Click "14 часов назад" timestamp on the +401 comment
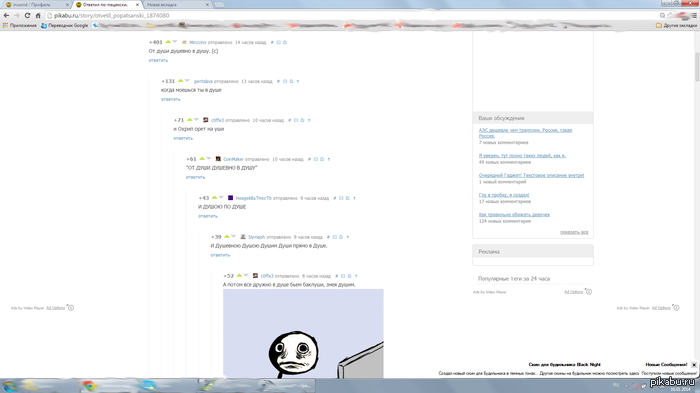Viewport: 700px width, 393px height. pyautogui.click(x=250, y=42)
